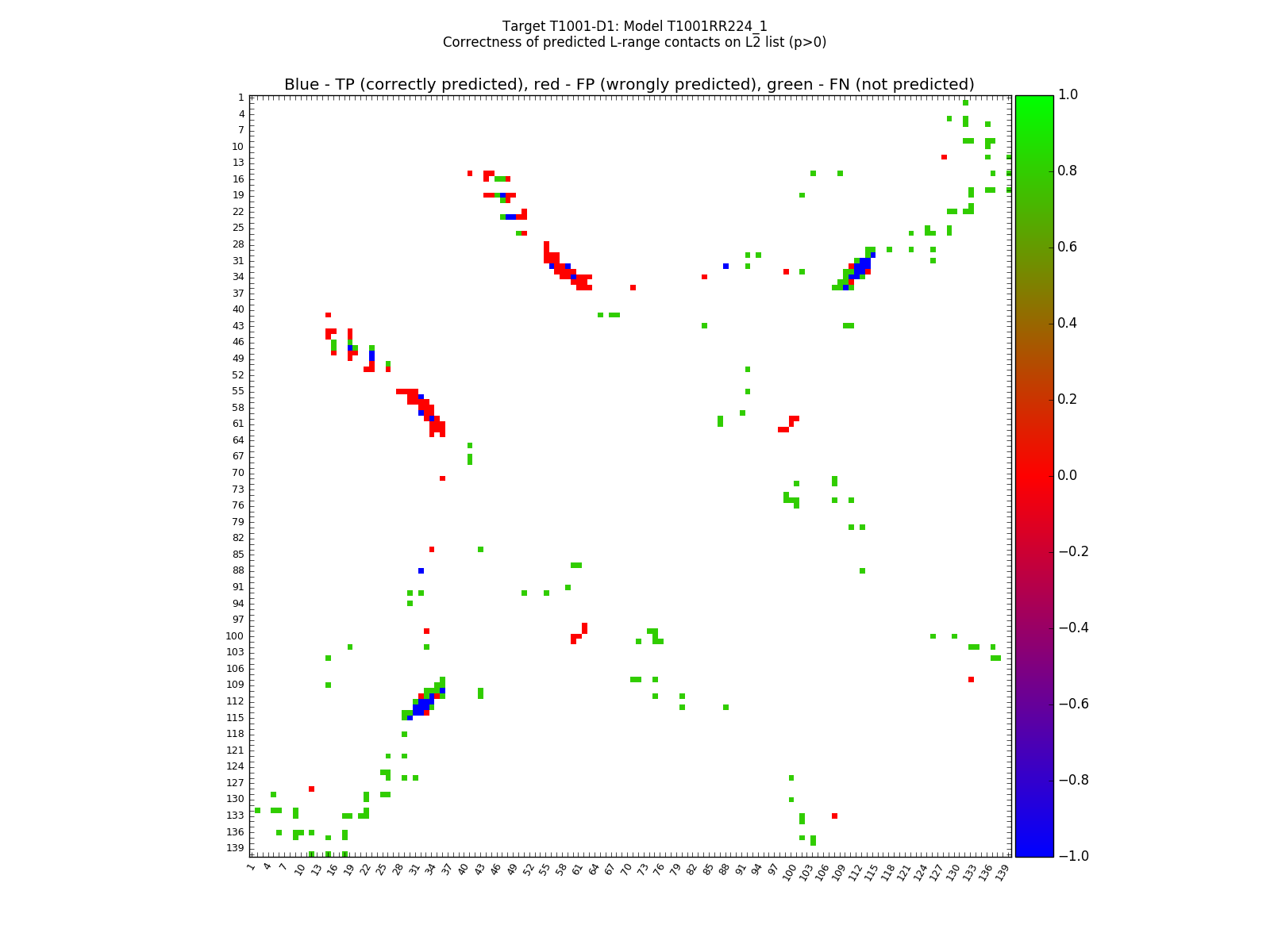This screenshot has width=1270, height=952.
Task: Click the colorbar tick label 0.4
Action: [x=1069, y=323]
